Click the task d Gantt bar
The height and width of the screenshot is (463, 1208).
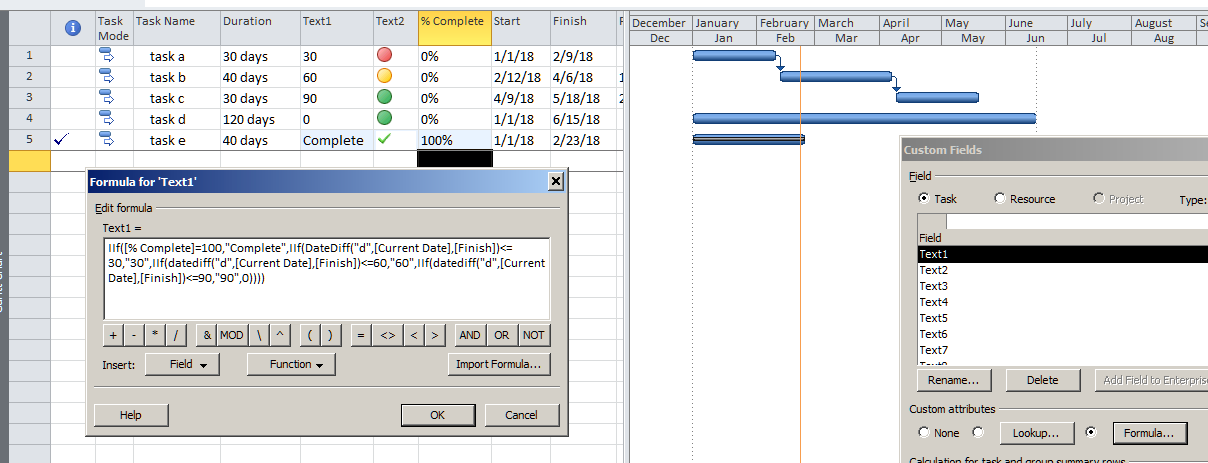[x=864, y=118]
